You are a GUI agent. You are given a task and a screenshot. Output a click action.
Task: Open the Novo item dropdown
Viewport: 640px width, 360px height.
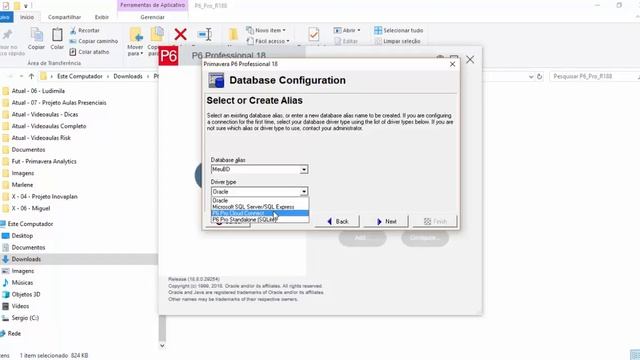pos(266,30)
